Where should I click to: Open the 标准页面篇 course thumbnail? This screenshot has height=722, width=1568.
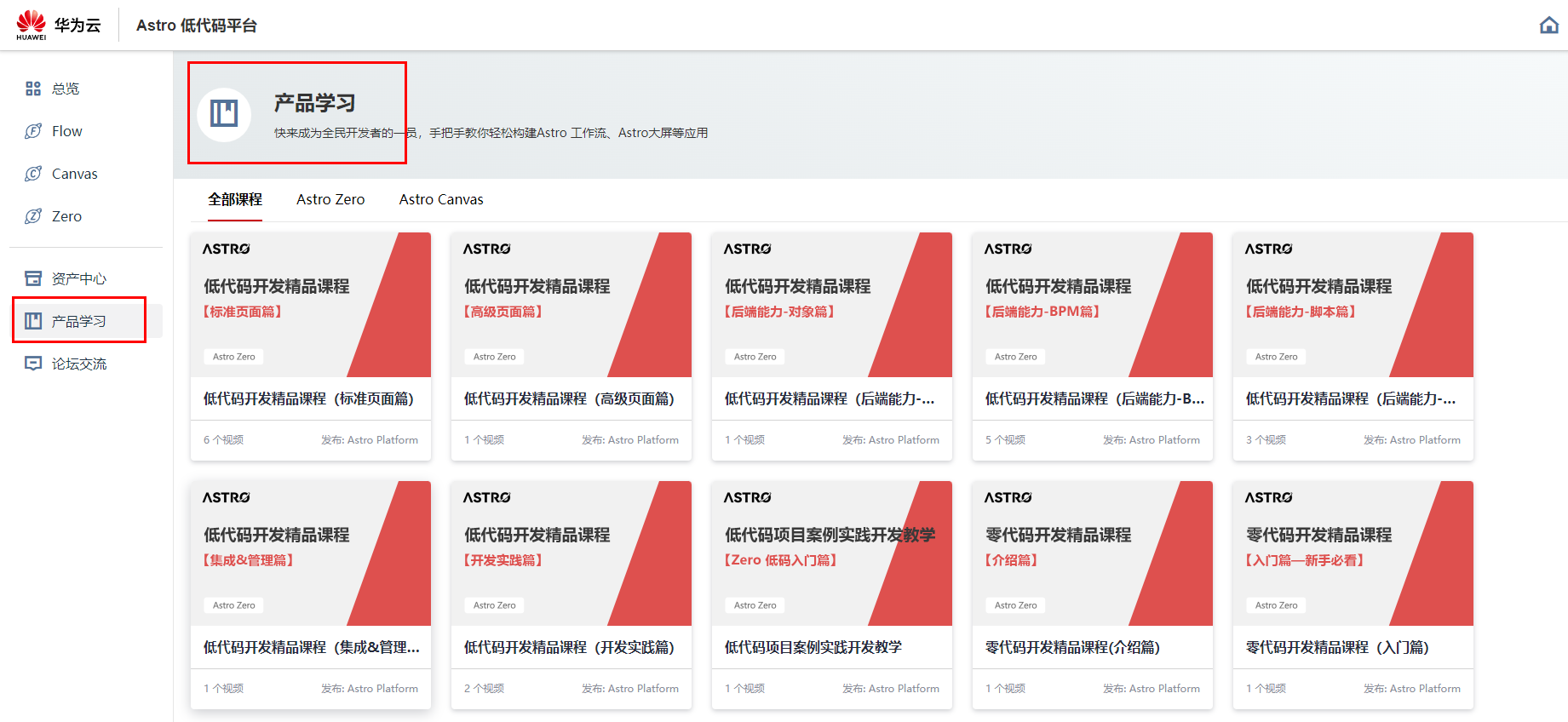pos(311,305)
